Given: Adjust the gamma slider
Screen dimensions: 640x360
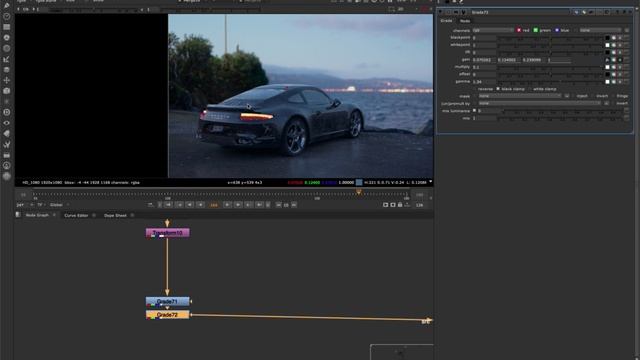Looking at the screenshot, I should (550, 82).
